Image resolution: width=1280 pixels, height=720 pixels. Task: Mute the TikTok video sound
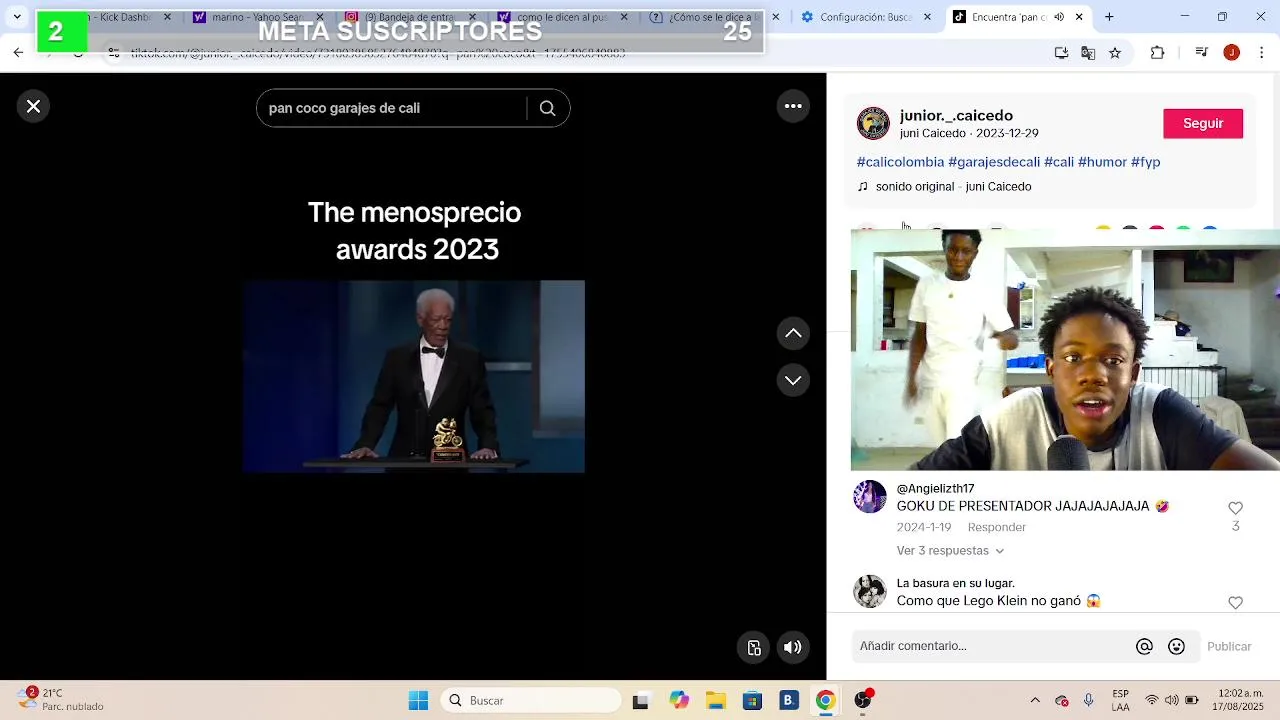click(793, 647)
